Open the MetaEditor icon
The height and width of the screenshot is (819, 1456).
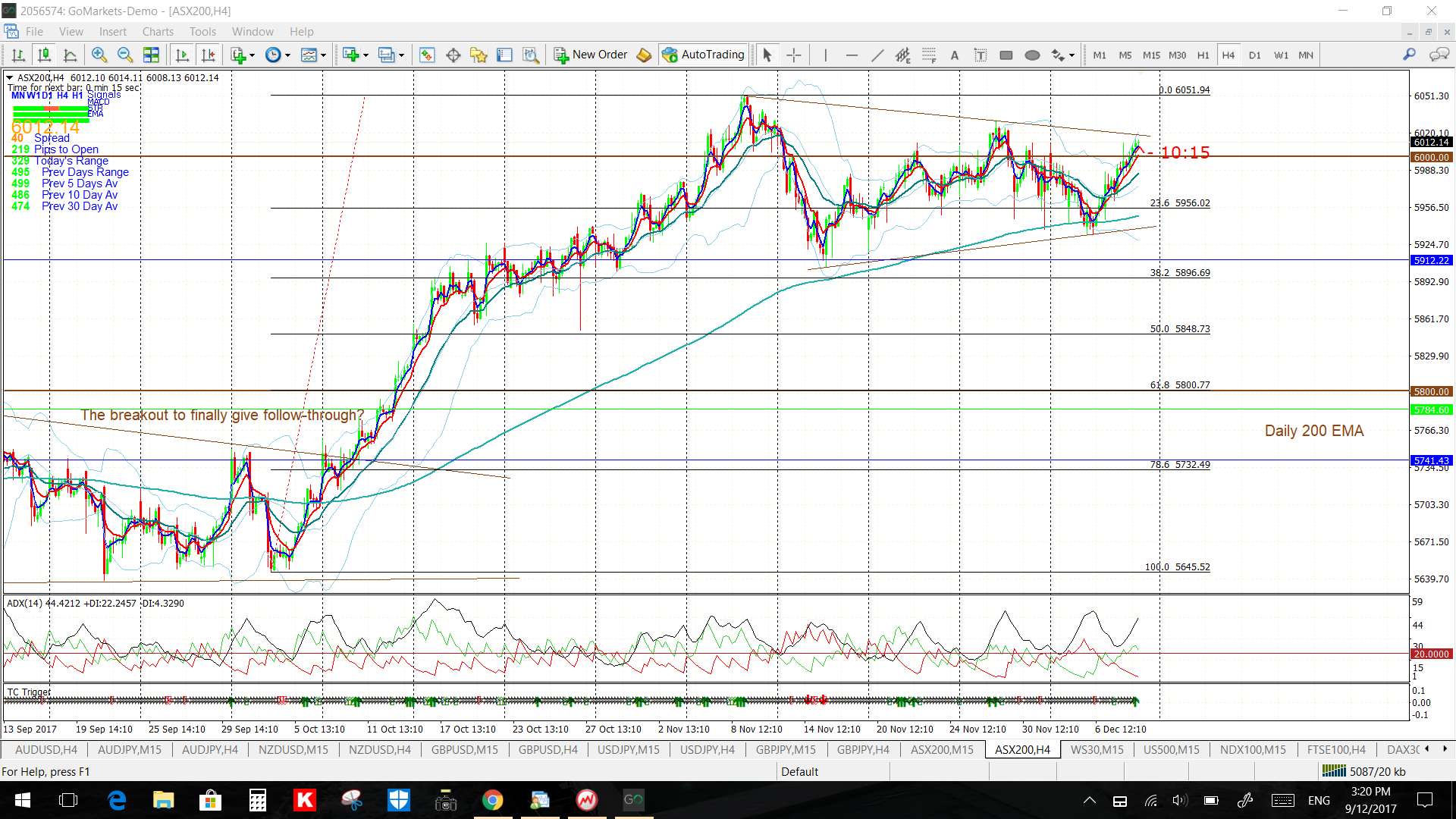(x=644, y=55)
